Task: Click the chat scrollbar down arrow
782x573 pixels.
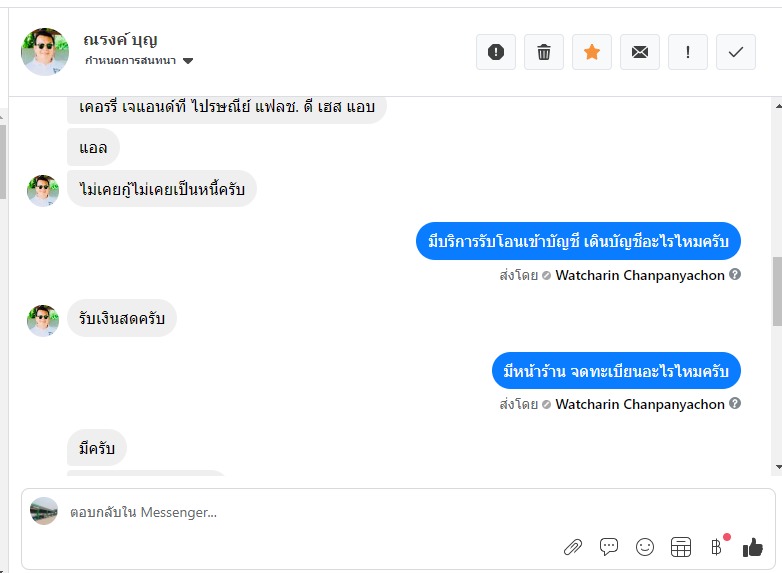Action: click(x=779, y=467)
